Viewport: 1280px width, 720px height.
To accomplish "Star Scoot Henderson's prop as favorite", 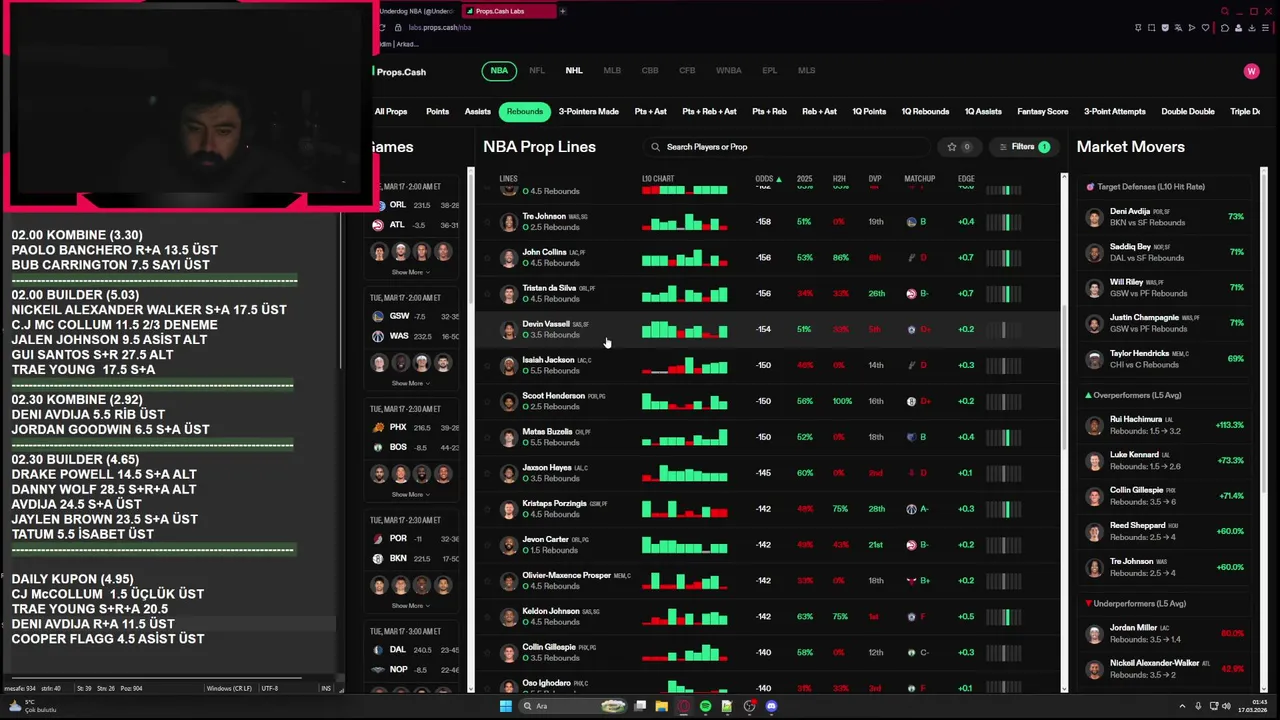I will coord(488,402).
